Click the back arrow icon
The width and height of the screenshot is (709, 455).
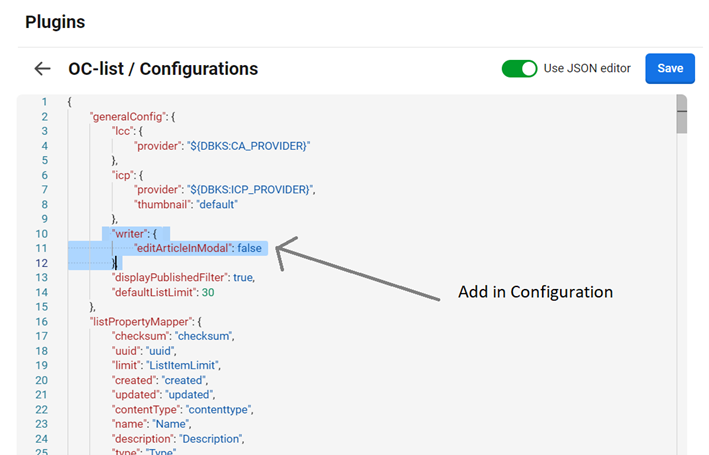pos(42,69)
